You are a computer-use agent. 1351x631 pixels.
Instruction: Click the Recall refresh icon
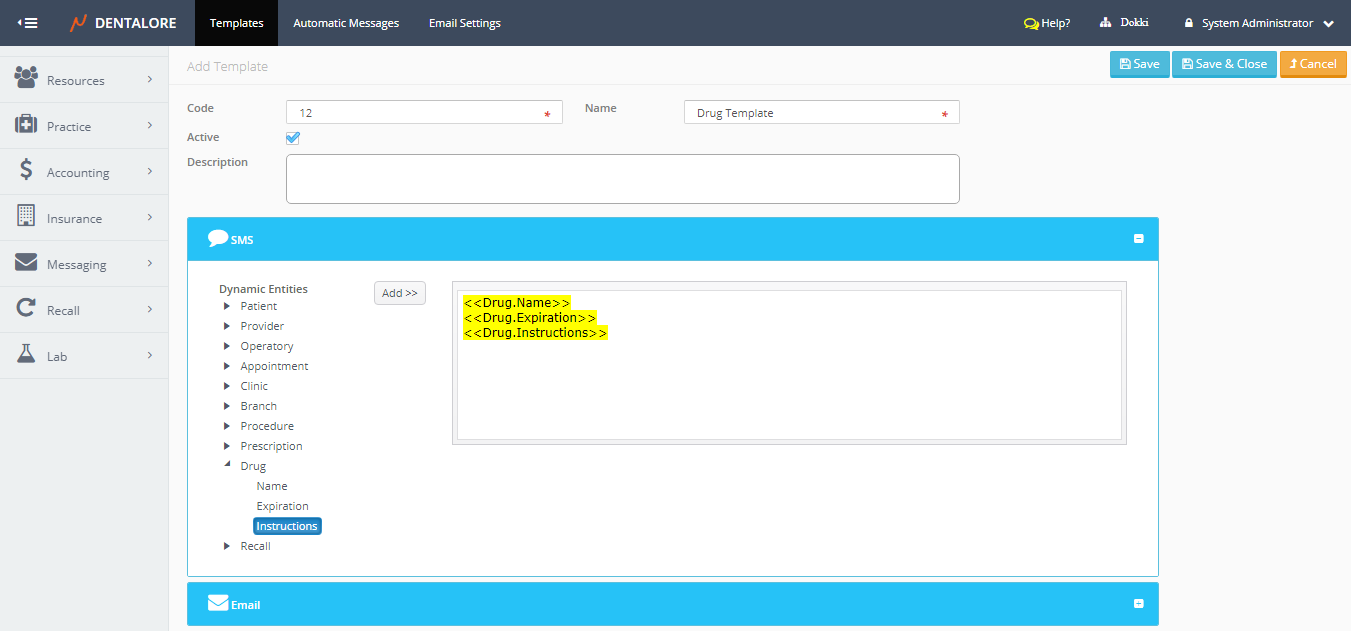click(x=26, y=309)
